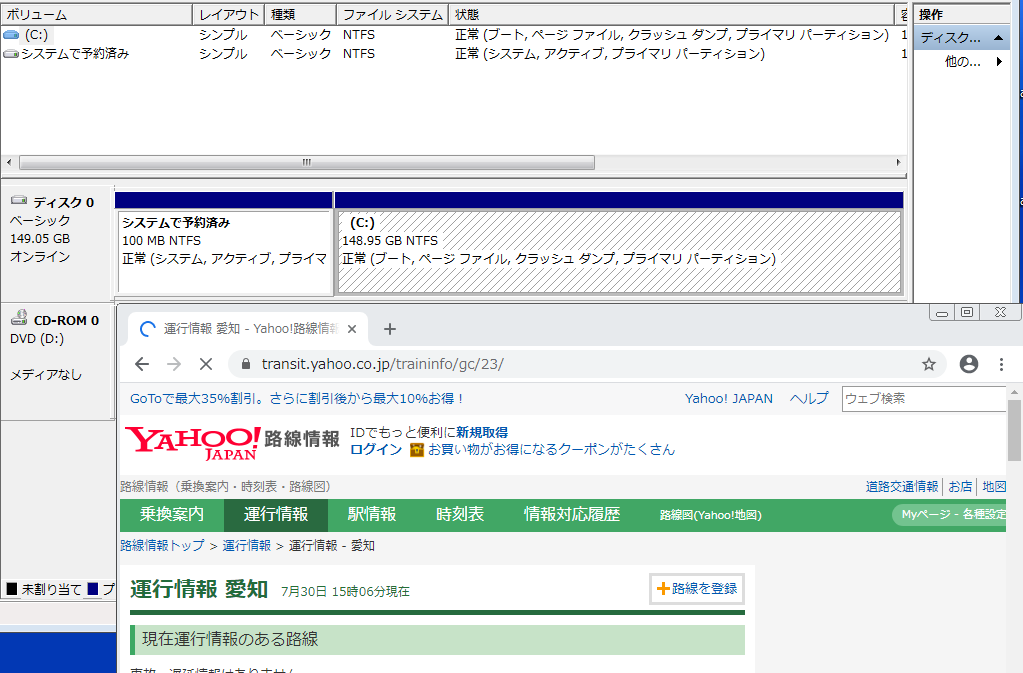Click the CD-ROM 0 drive icon
1023x673 pixels.
click(19, 318)
